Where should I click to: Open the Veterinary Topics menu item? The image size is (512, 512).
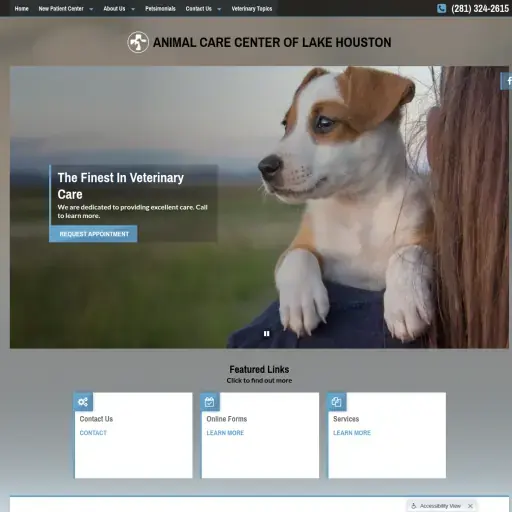[x=252, y=9]
